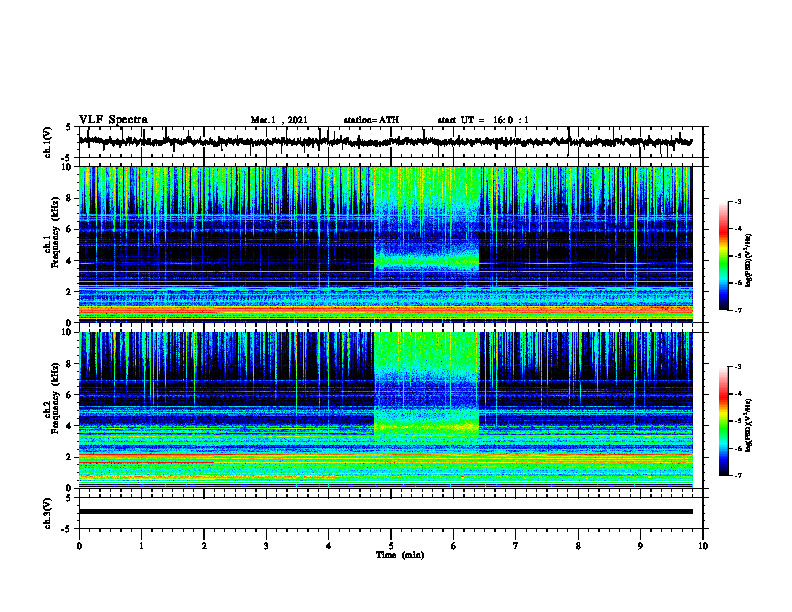Click the ch.1(V) waveform axis label
The height and width of the screenshot is (612, 792).
48,142
